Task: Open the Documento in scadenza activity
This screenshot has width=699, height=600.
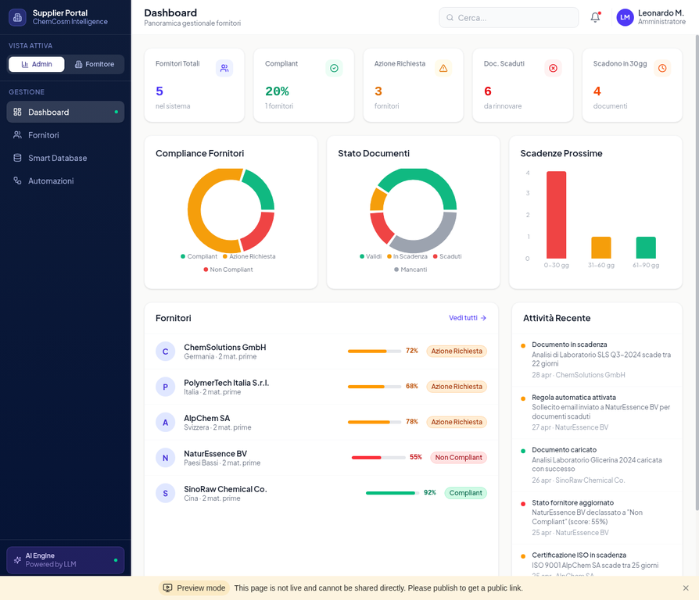Action: [x=597, y=360]
